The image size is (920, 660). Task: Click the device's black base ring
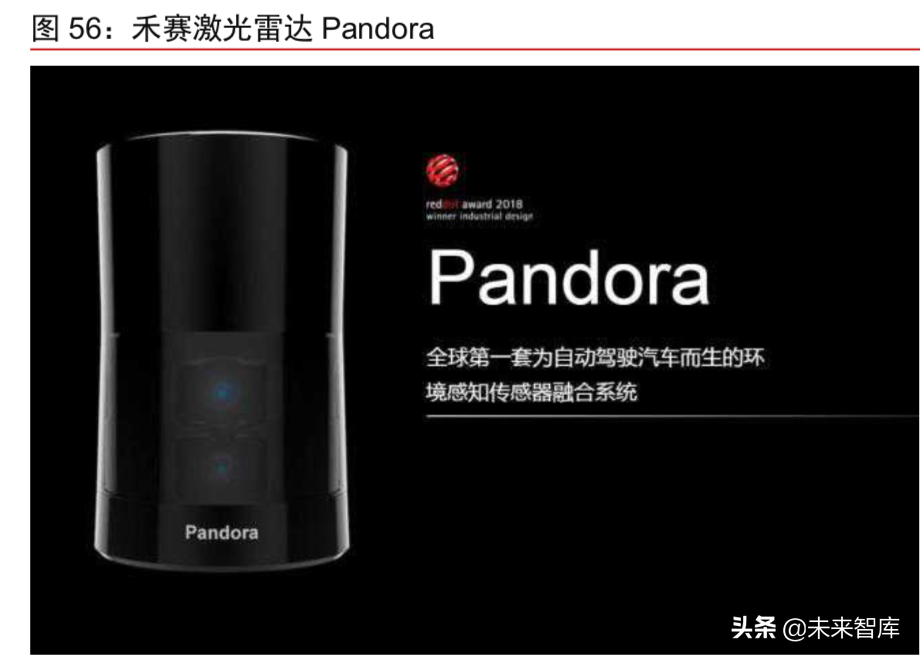(x=222, y=533)
